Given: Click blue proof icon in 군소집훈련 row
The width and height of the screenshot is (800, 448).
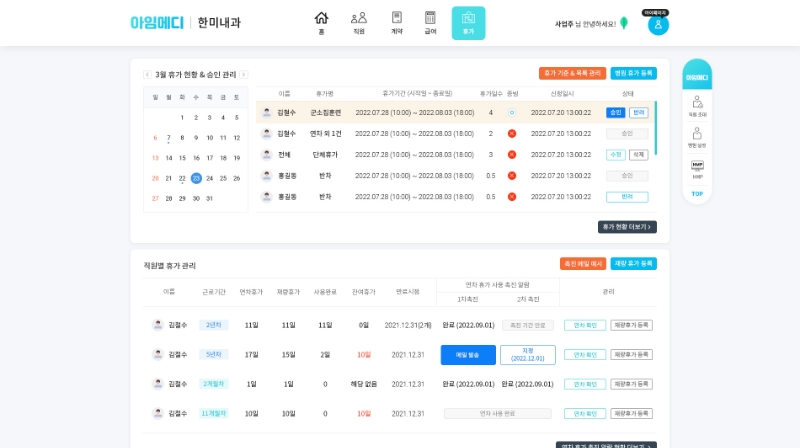Looking at the screenshot, I should (x=512, y=113).
